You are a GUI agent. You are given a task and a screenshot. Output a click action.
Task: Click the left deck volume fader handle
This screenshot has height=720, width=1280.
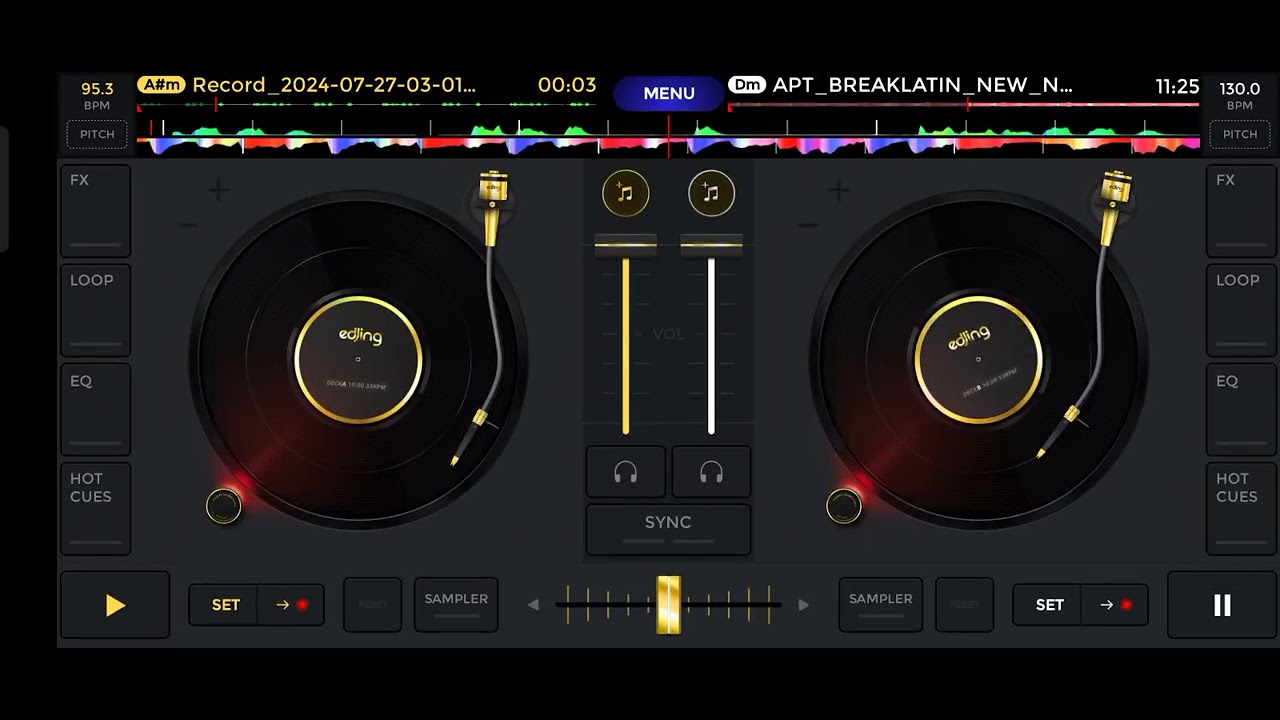click(626, 245)
